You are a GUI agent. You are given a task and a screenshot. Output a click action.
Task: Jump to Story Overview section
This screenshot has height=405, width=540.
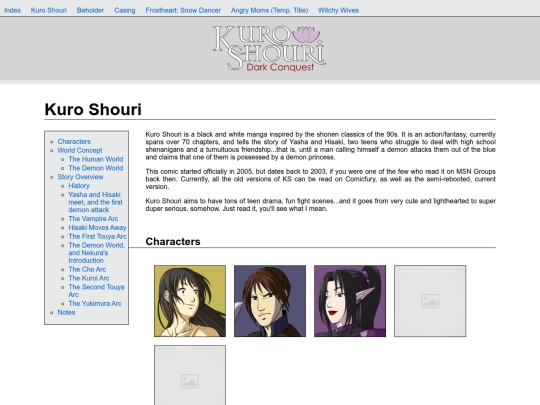[x=80, y=177]
